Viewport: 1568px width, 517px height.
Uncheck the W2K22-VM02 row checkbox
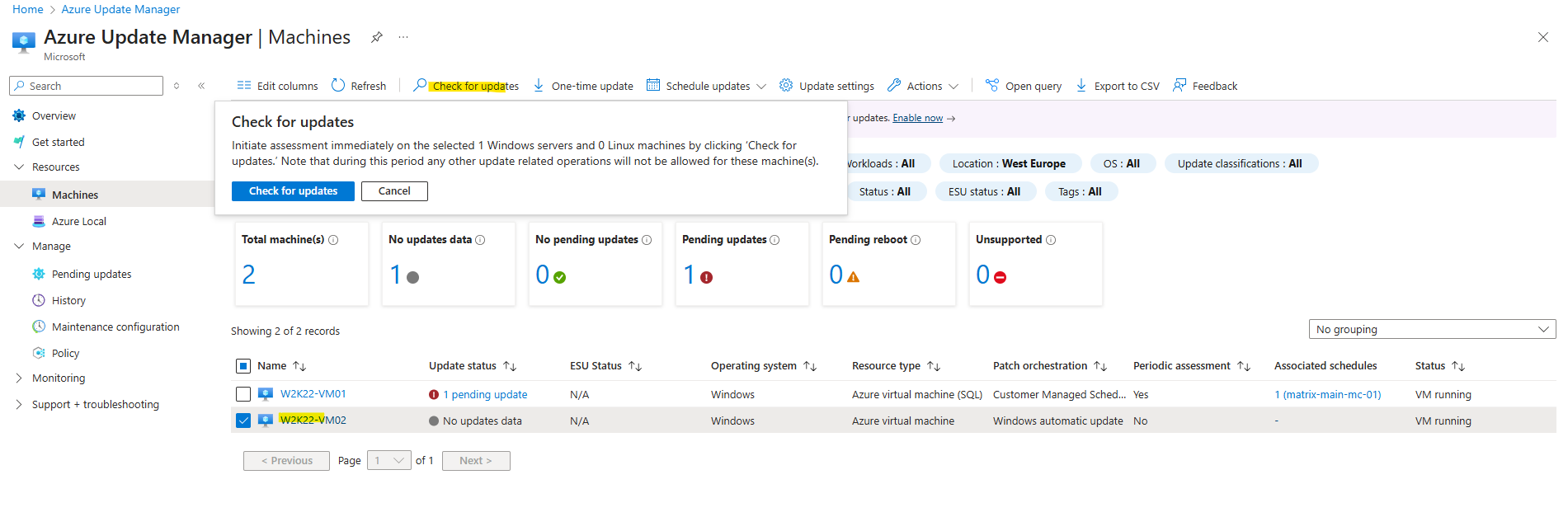tap(243, 421)
